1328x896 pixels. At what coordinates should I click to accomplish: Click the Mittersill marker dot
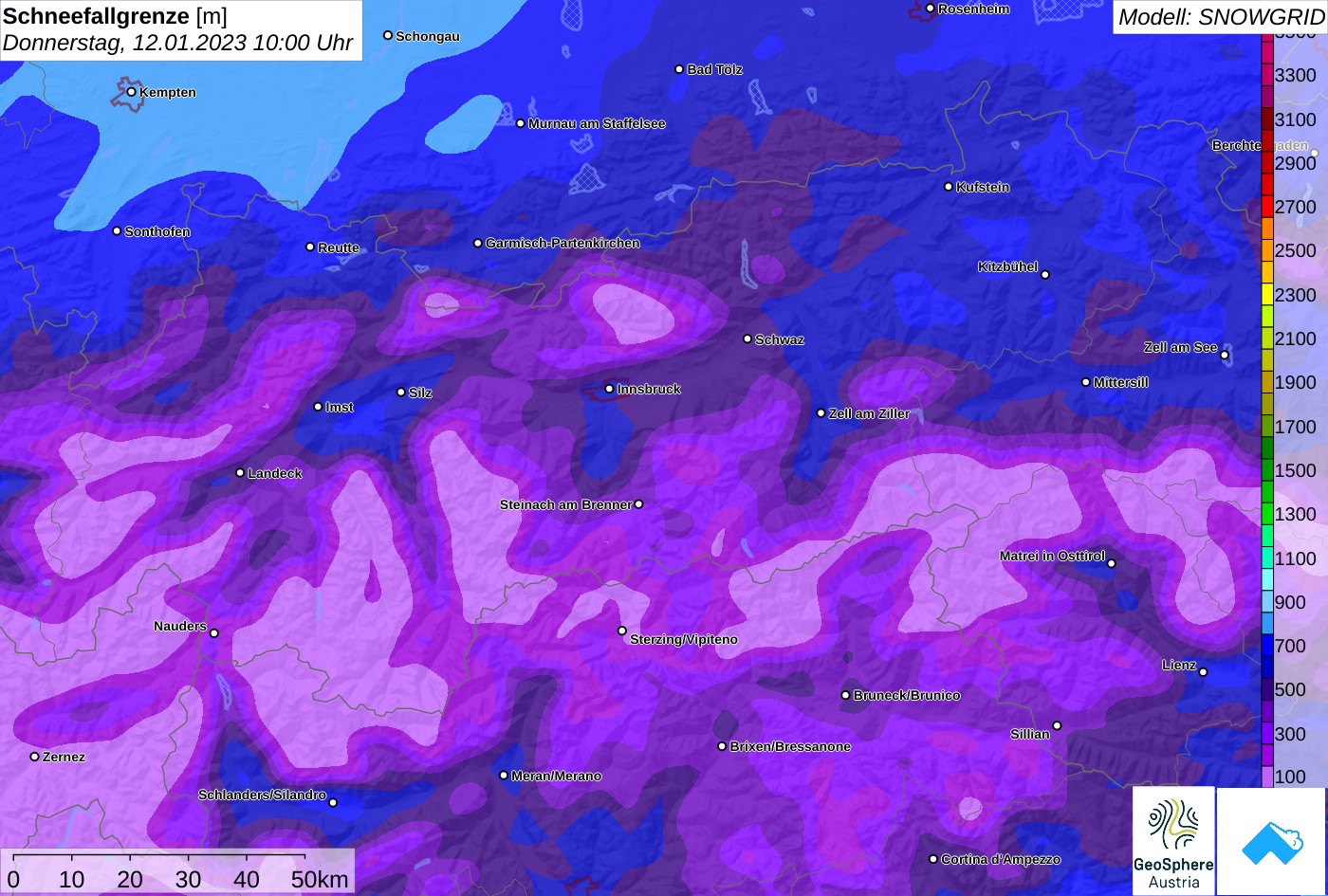[x=1086, y=382]
